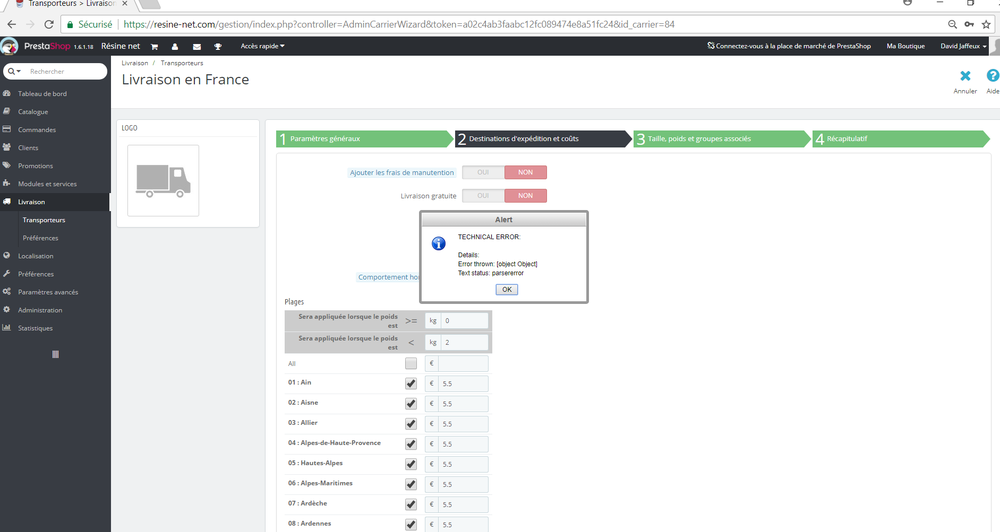Go to step 4 Récapitulatif
The image size is (1000, 532).
click(x=901, y=138)
